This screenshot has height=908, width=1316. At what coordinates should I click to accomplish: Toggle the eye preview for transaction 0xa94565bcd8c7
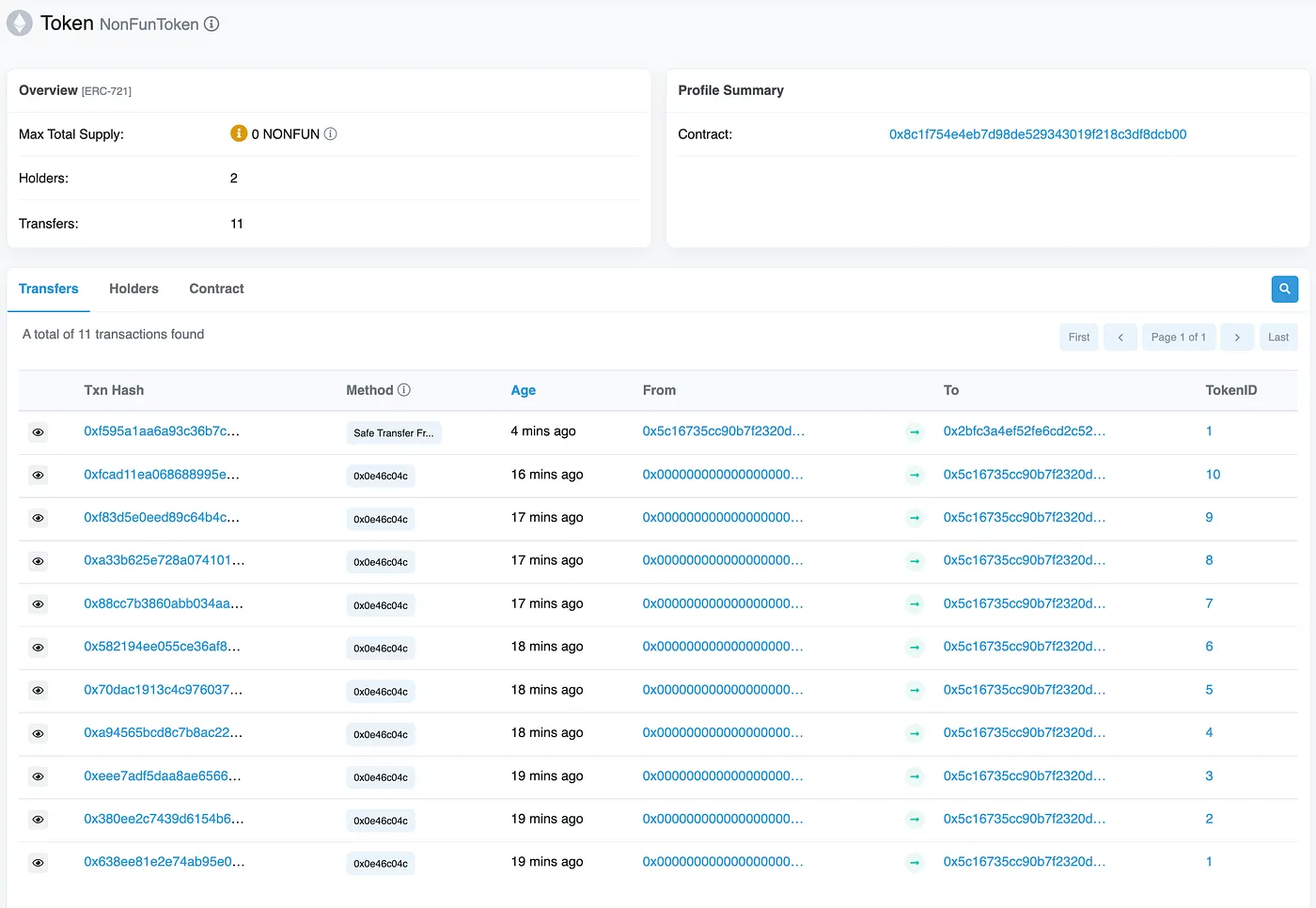point(38,734)
